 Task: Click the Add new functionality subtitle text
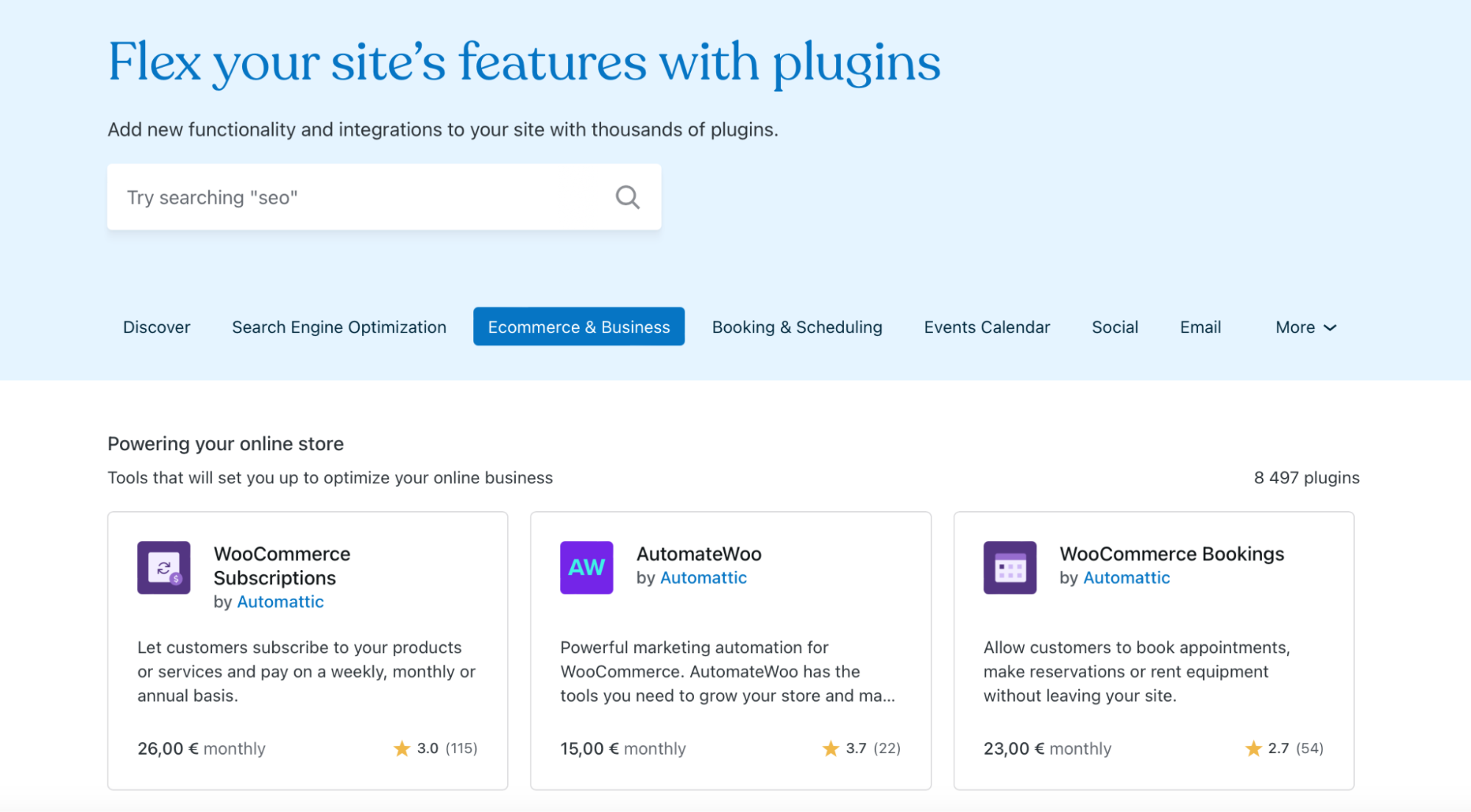click(443, 129)
